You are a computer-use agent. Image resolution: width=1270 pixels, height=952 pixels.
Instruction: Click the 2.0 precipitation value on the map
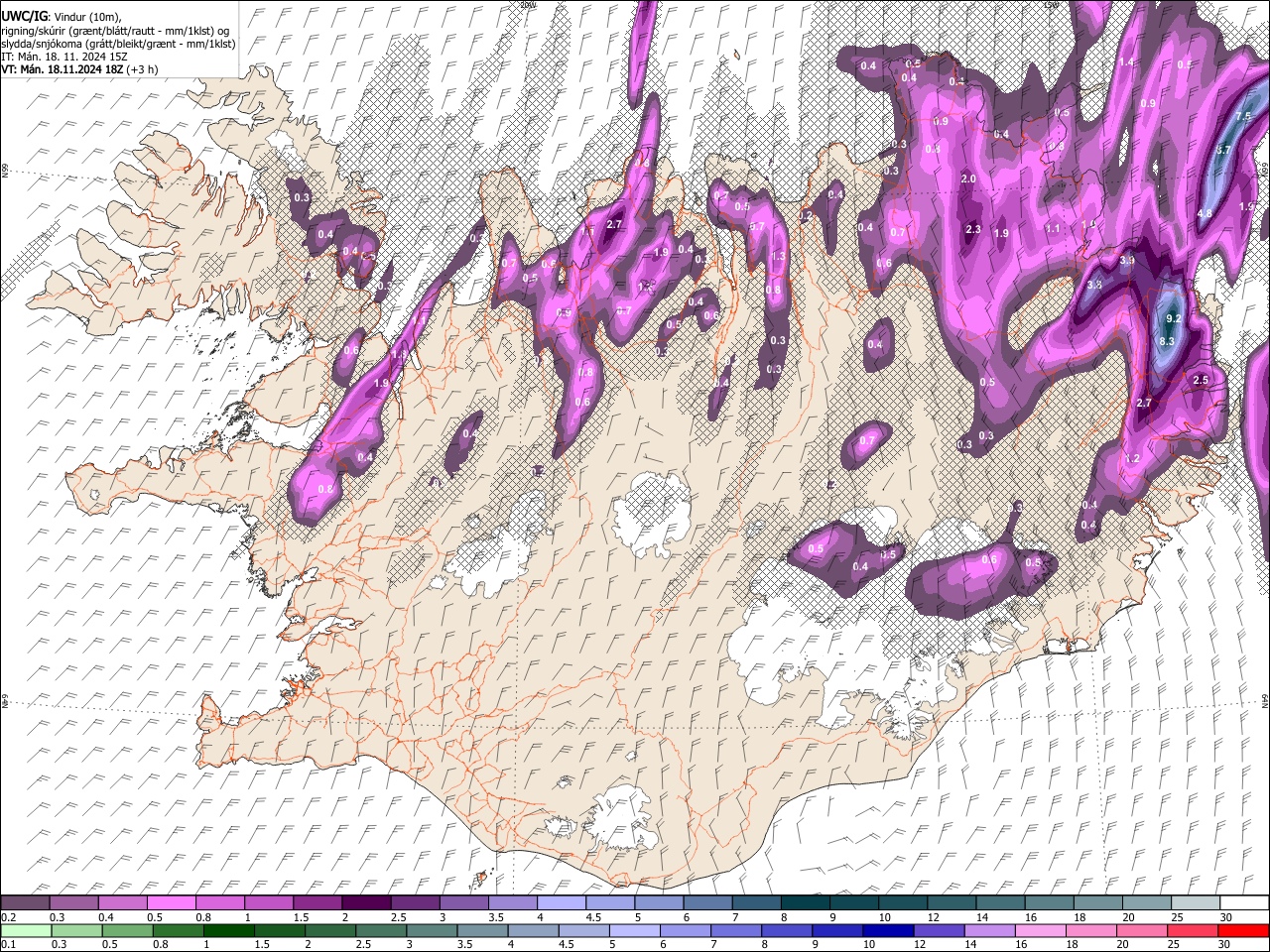969,178
